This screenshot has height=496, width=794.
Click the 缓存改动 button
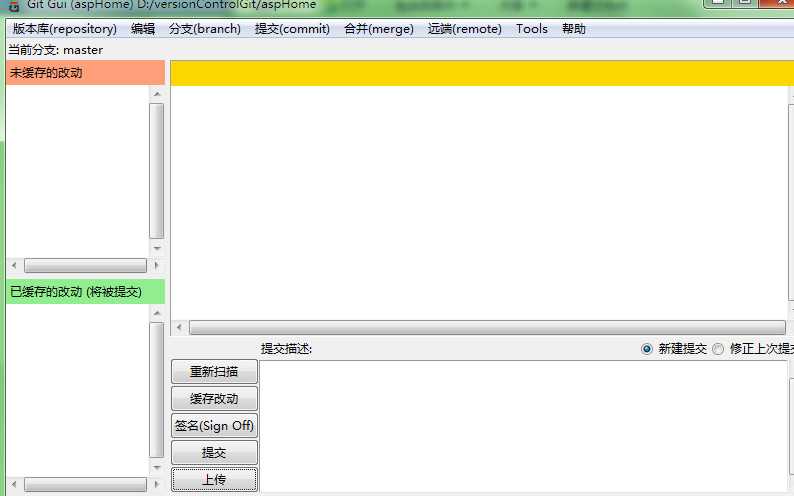coord(214,398)
